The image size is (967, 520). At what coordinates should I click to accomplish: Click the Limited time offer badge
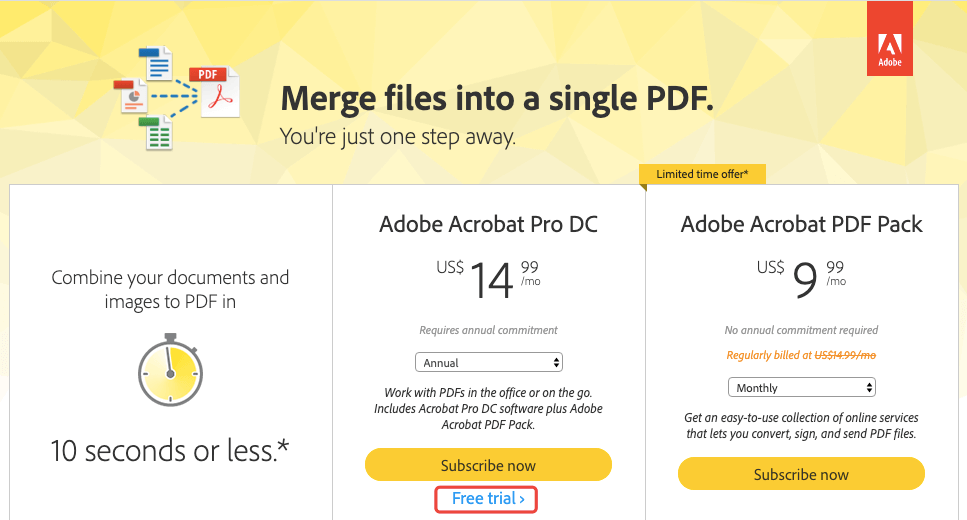pos(703,174)
